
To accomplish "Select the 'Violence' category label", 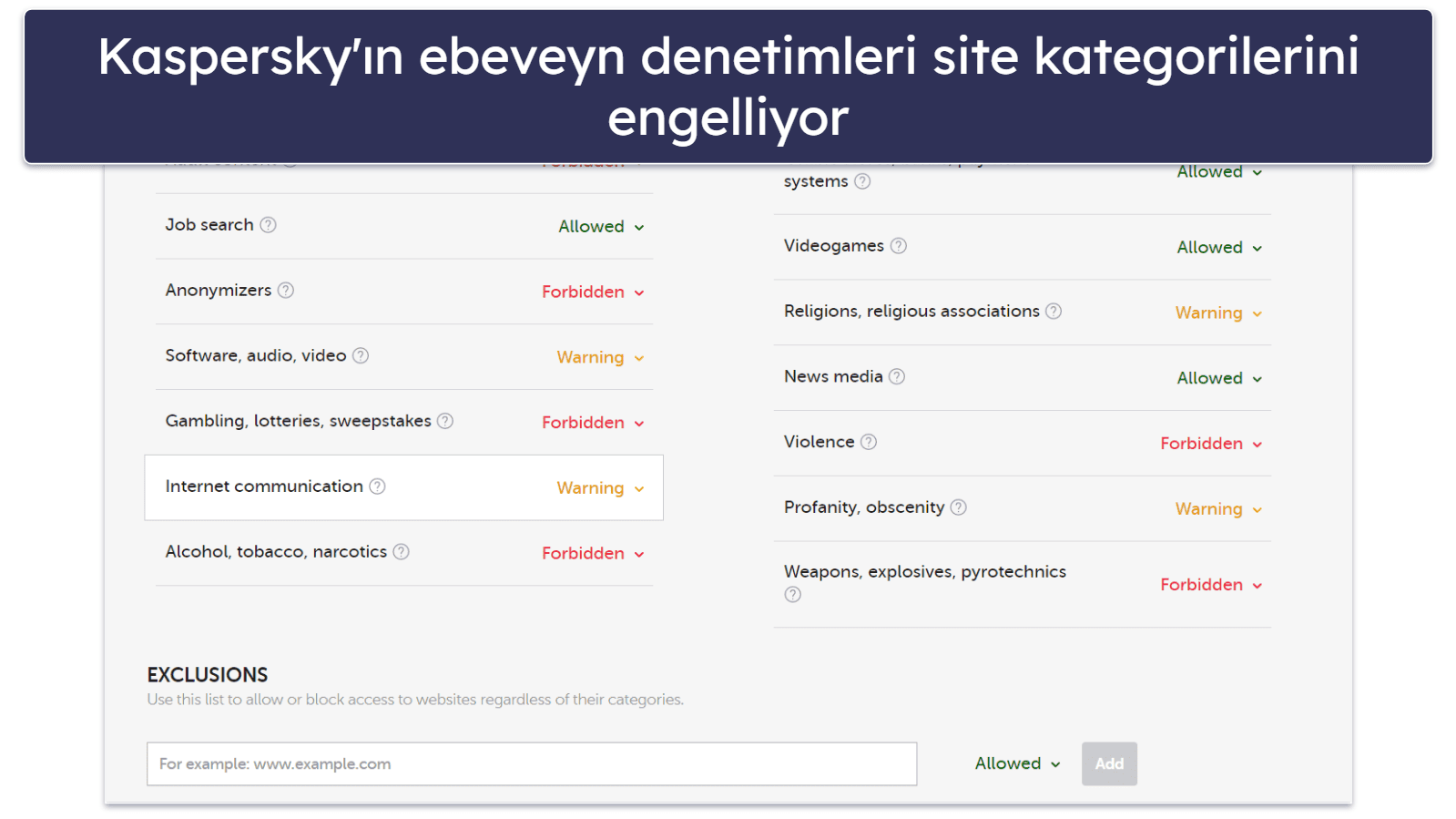I will click(x=820, y=442).
